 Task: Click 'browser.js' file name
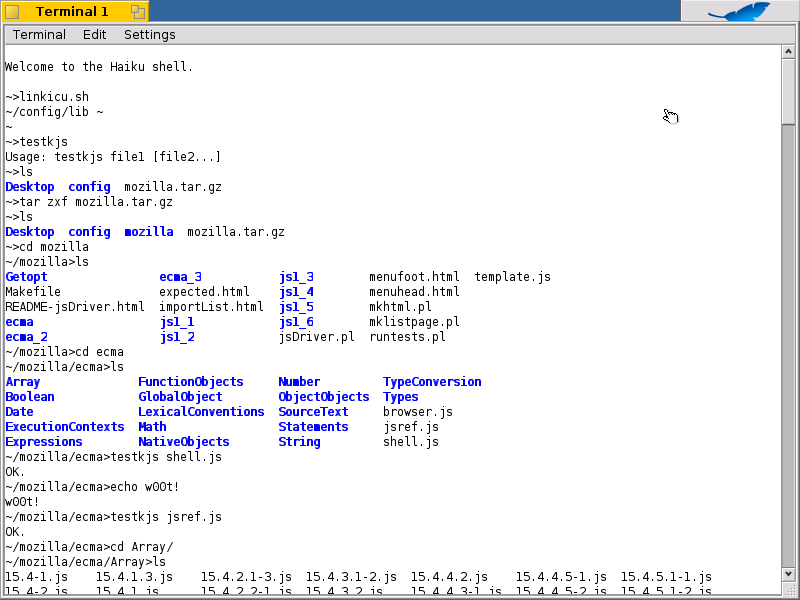click(x=418, y=412)
